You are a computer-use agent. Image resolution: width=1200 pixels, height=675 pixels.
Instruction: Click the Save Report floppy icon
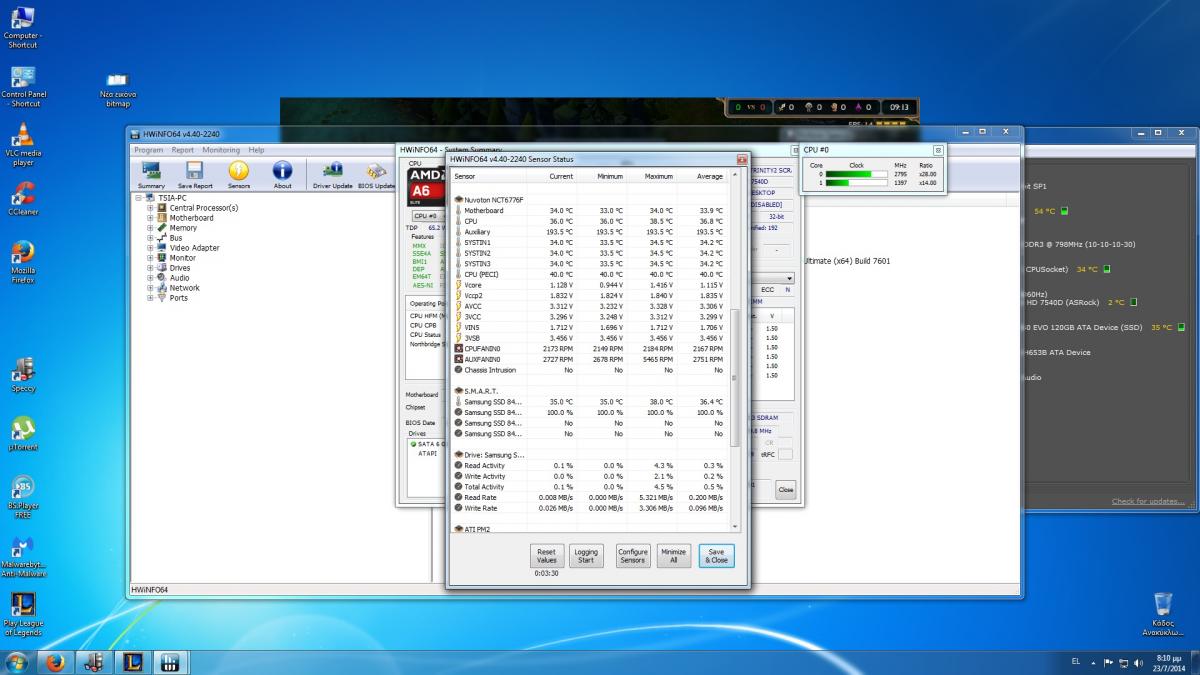[x=195, y=175]
